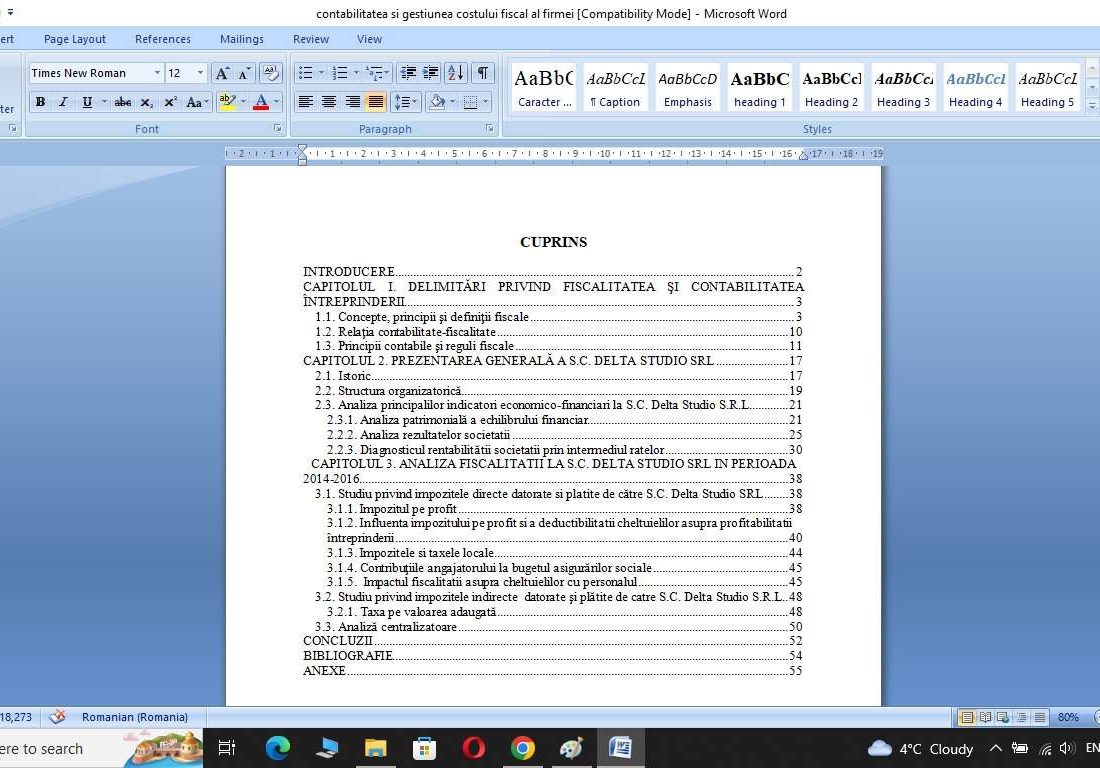Toggle bold formatting in the Font group
The height and width of the screenshot is (768, 1100).
coord(41,101)
